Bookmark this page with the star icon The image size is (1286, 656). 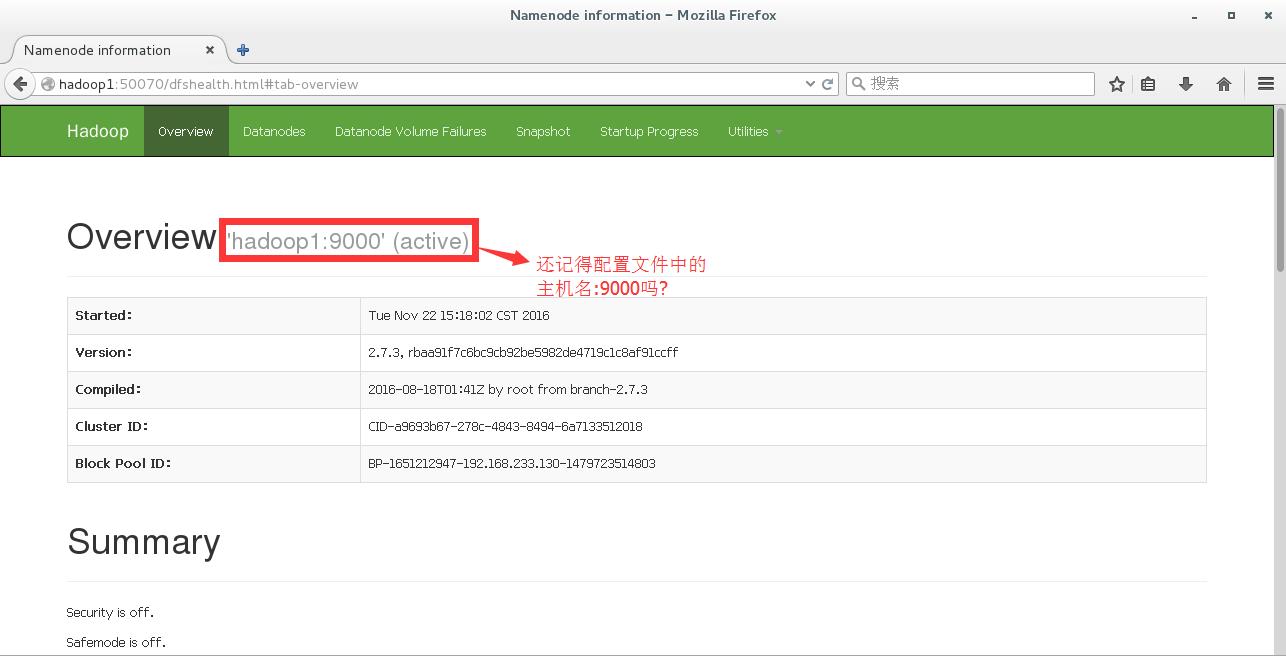pos(1116,84)
